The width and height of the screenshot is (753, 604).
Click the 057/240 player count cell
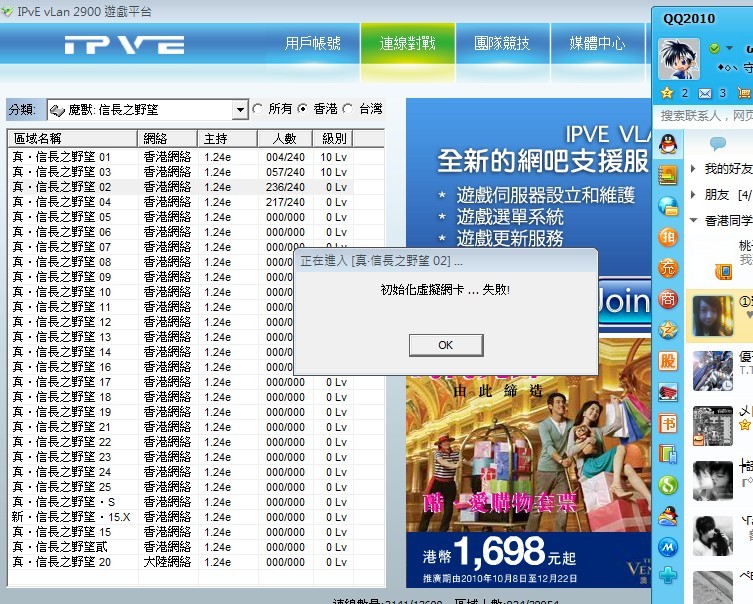pyautogui.click(x=285, y=172)
